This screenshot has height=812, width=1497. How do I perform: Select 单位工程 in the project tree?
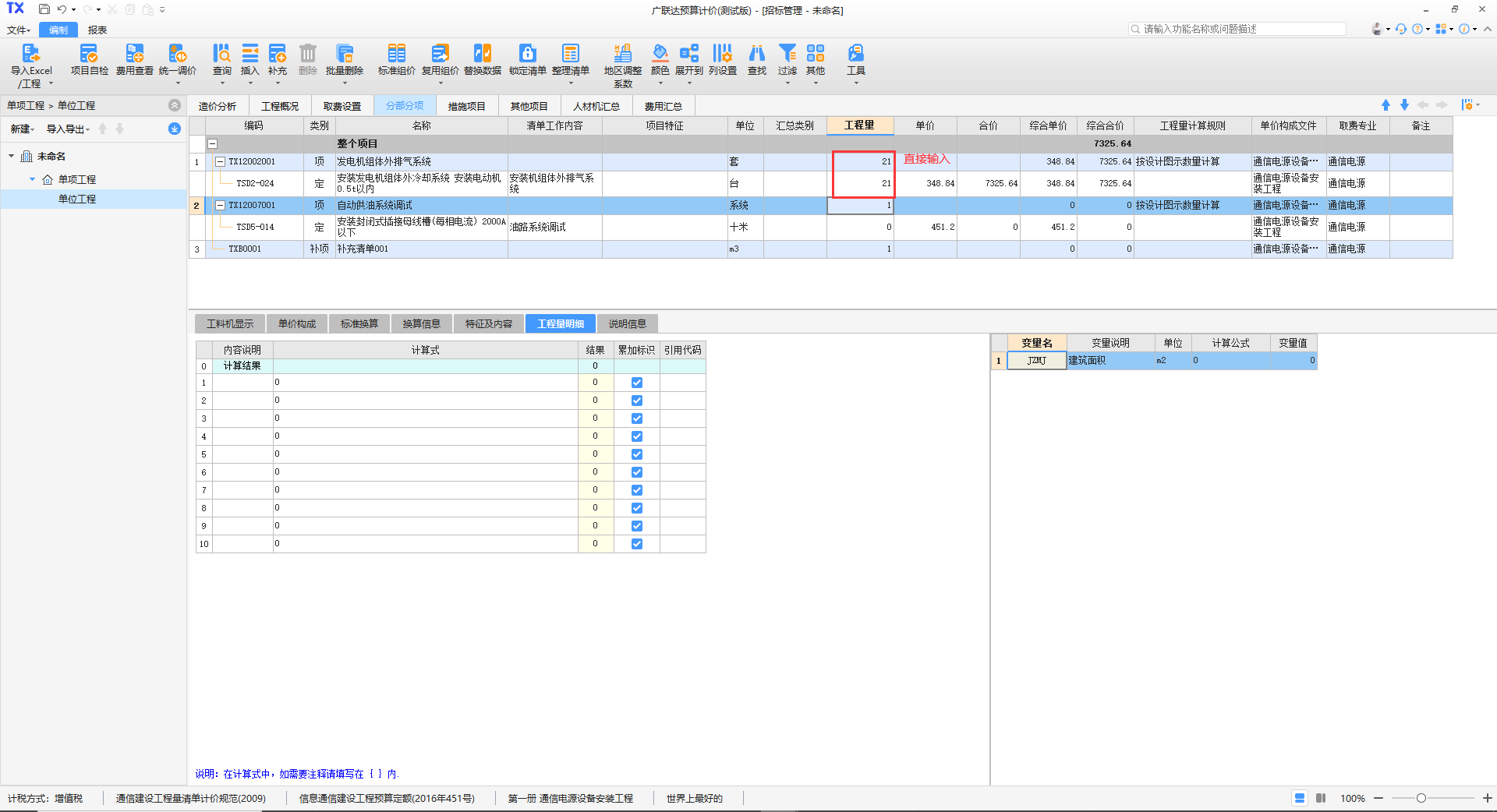pyautogui.click(x=77, y=199)
